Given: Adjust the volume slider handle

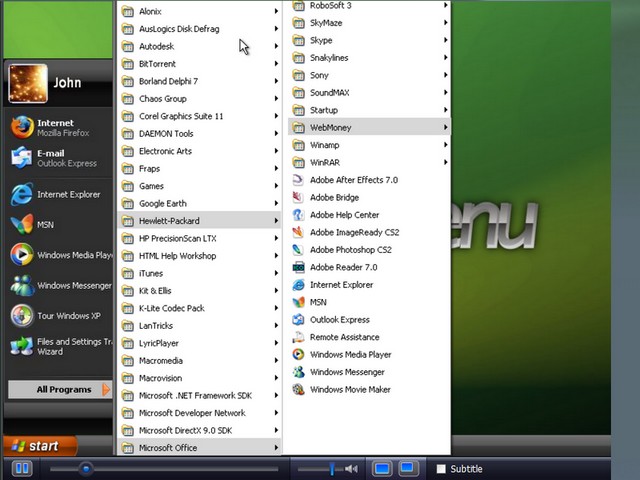Looking at the screenshot, I should pos(332,469).
